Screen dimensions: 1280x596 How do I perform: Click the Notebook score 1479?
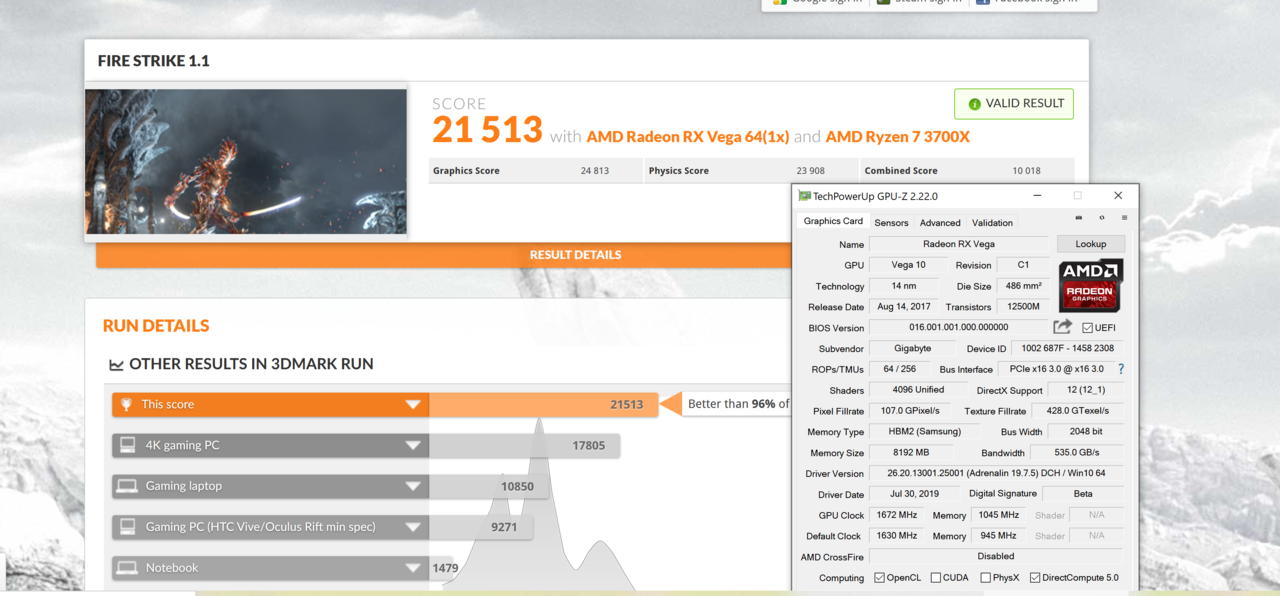tap(445, 568)
